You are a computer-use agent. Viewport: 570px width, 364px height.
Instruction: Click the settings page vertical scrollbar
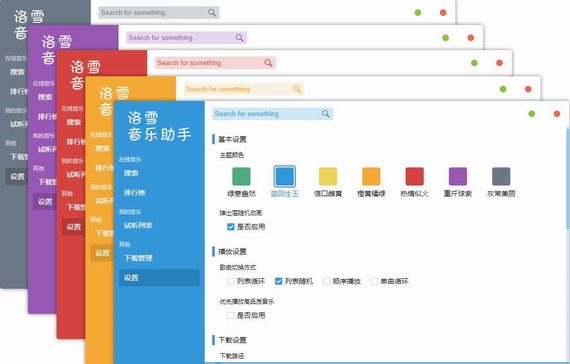click(x=567, y=178)
